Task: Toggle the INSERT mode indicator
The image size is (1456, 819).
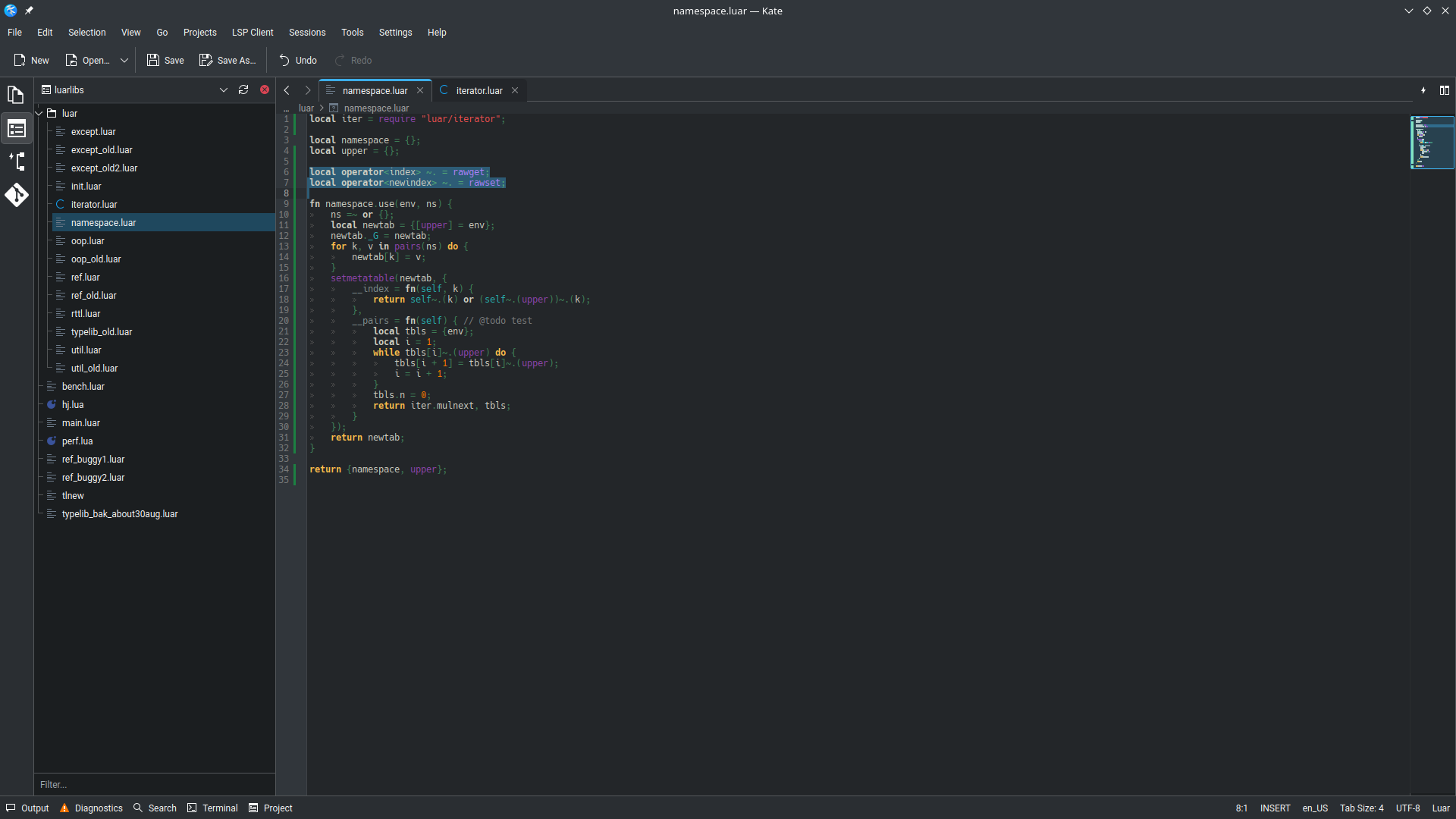Action: point(1275,808)
